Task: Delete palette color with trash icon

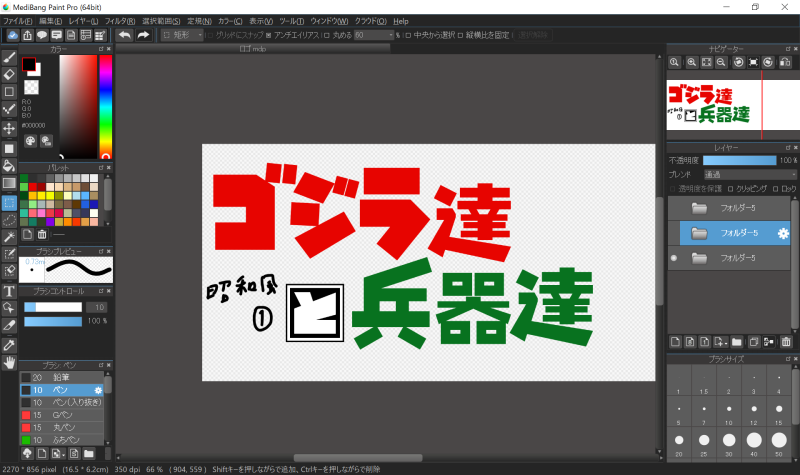Action: (x=42, y=234)
